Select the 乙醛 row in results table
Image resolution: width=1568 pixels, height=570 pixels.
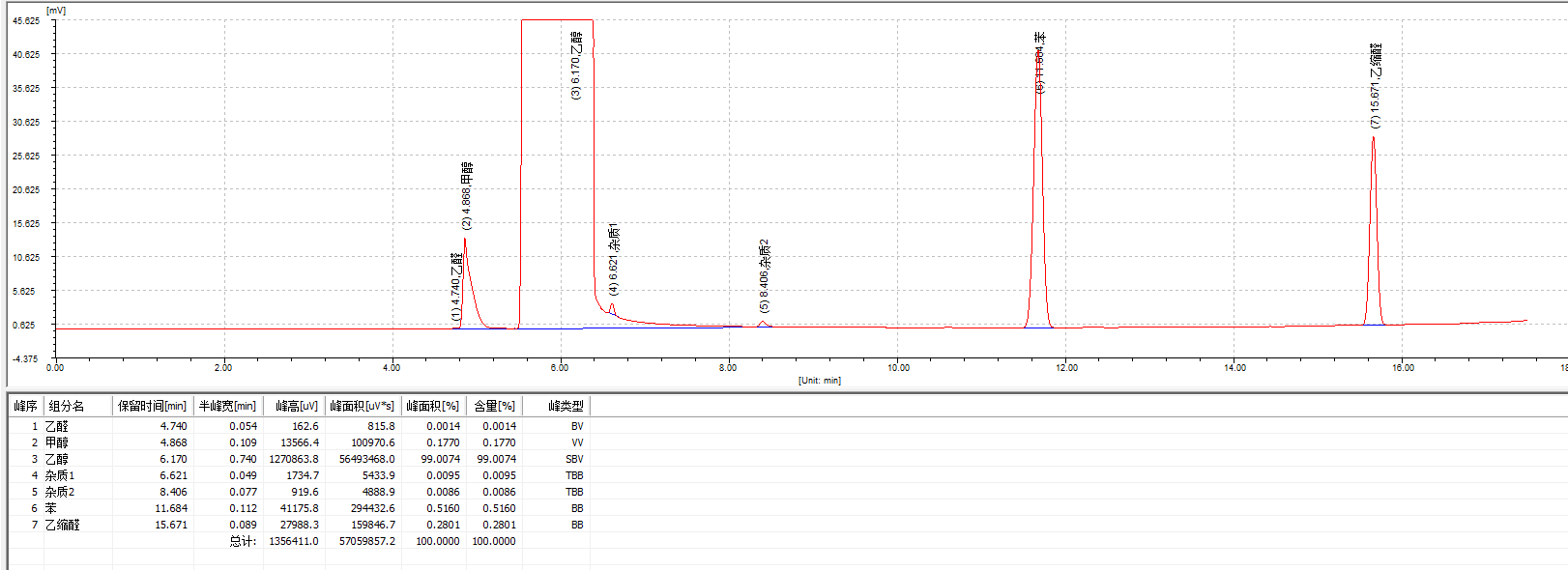57,426
